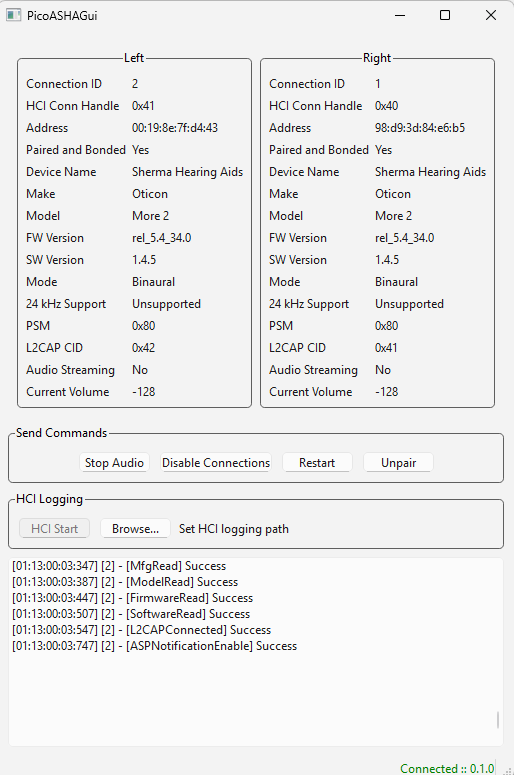The image size is (514, 775).
Task: Click Left Paired and Bonded value Yes
Action: pos(140,150)
